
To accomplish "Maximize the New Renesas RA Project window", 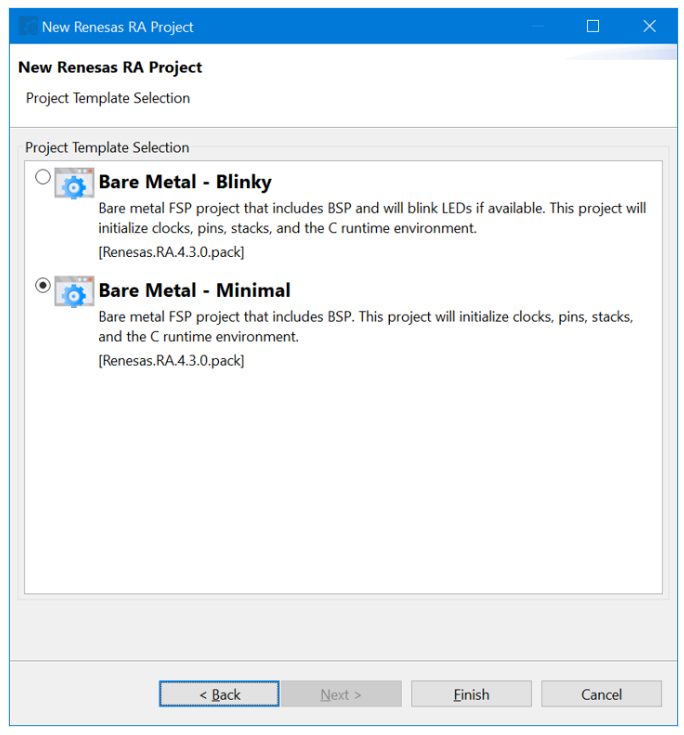I will pyautogui.click(x=593, y=26).
